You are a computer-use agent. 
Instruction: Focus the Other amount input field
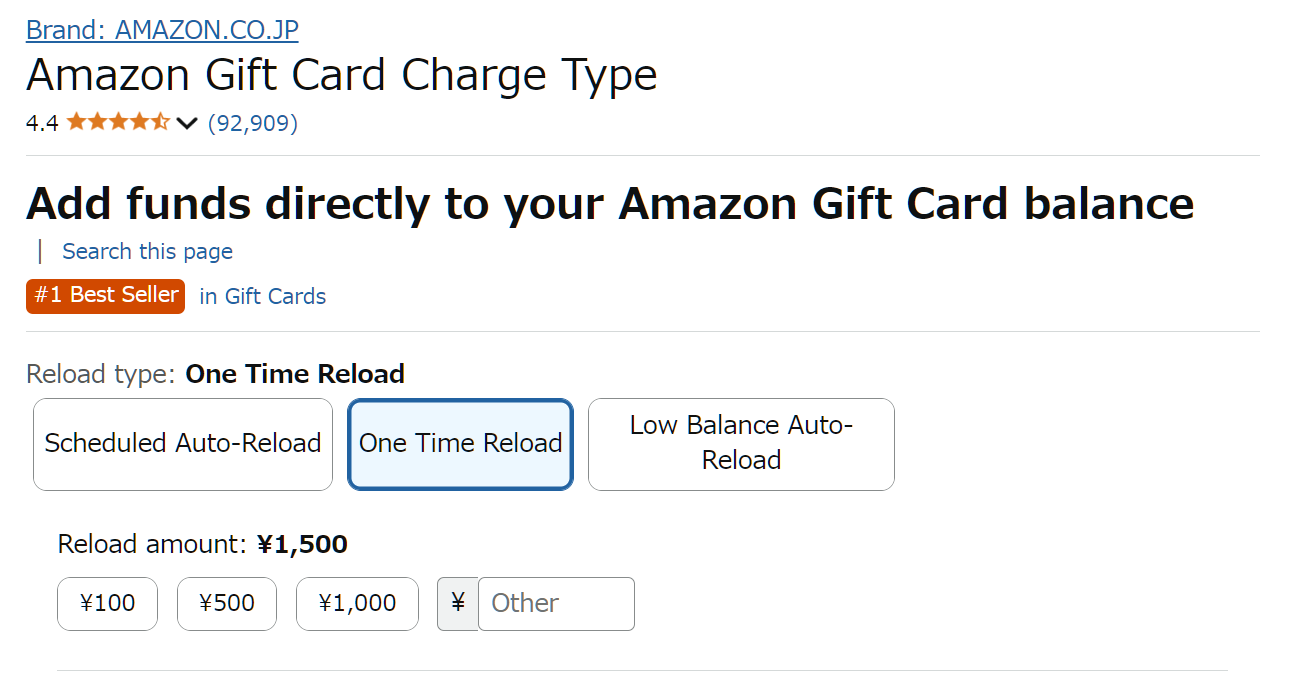pos(556,604)
